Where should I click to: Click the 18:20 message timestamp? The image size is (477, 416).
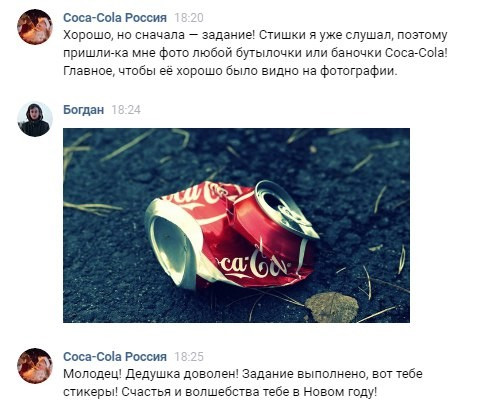(x=189, y=18)
